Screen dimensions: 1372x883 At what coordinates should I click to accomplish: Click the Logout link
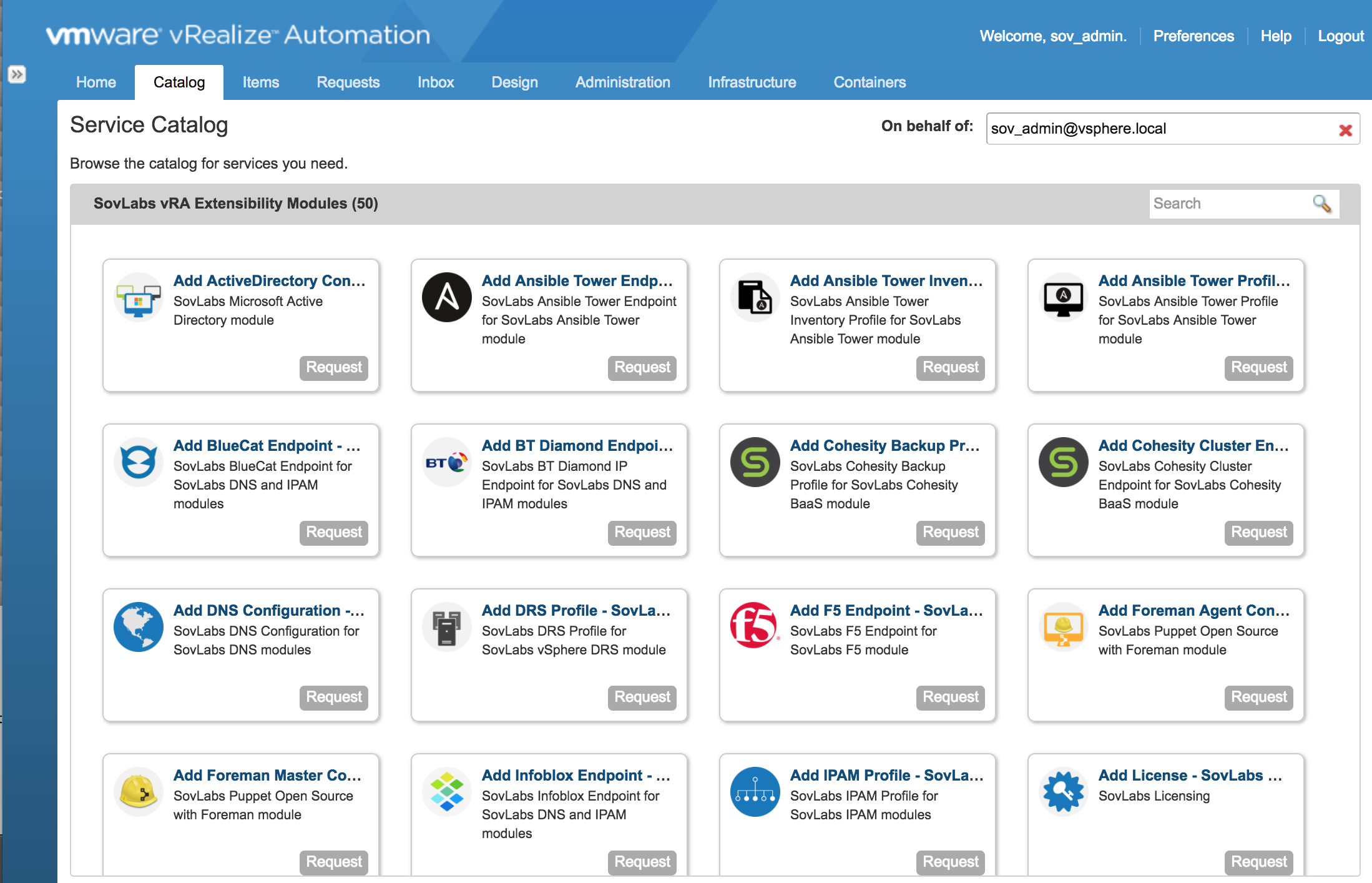tap(1341, 36)
